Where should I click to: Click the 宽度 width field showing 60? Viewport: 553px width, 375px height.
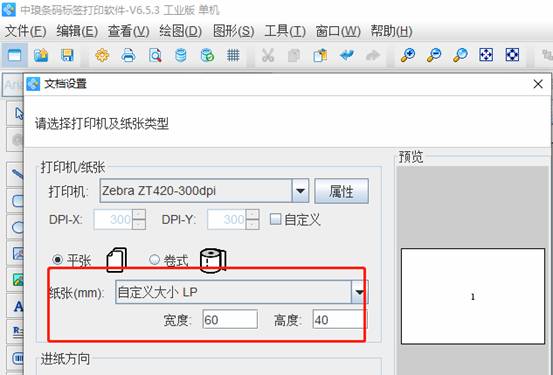(x=230, y=320)
